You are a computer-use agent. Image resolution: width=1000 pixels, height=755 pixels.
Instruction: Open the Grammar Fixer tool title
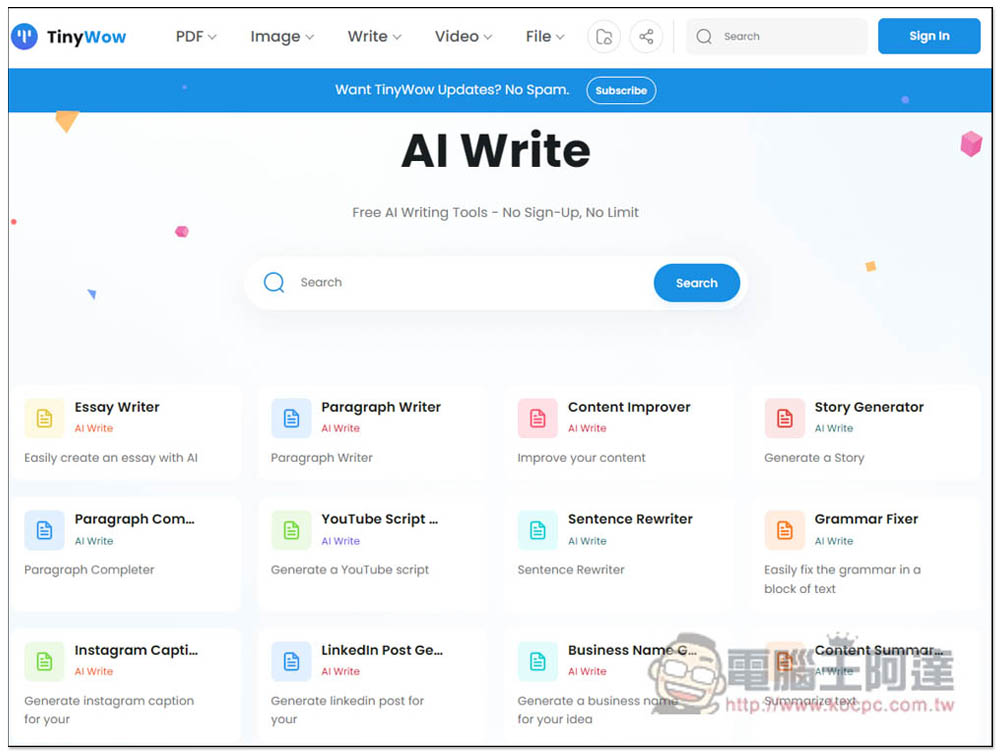pyautogui.click(x=866, y=519)
